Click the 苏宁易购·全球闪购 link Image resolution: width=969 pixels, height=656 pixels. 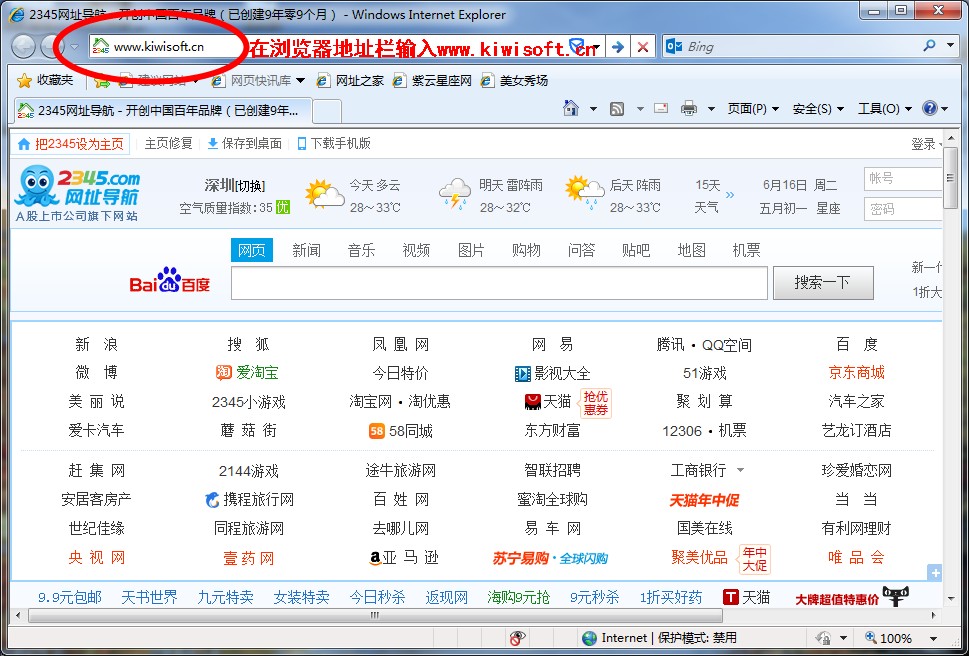click(x=550, y=558)
